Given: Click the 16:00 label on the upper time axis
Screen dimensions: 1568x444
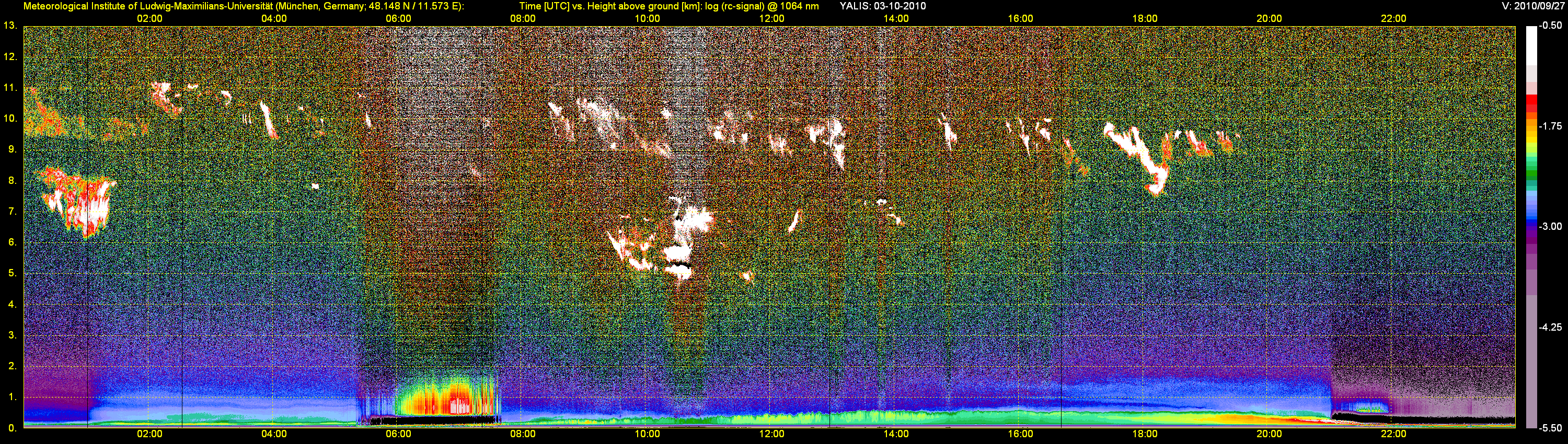Looking at the screenshot, I should 1020,19.
